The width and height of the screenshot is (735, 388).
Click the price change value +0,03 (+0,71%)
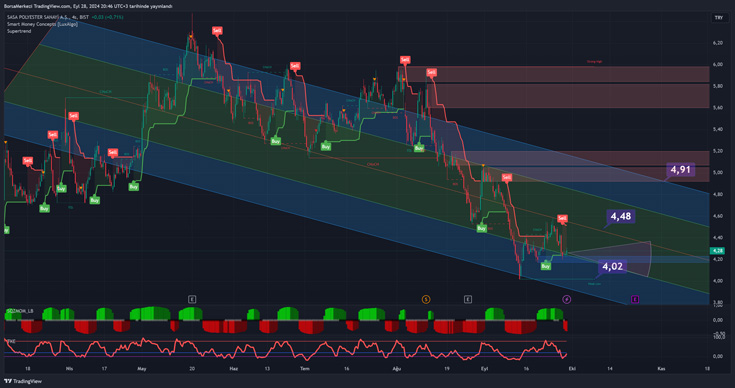click(107, 17)
